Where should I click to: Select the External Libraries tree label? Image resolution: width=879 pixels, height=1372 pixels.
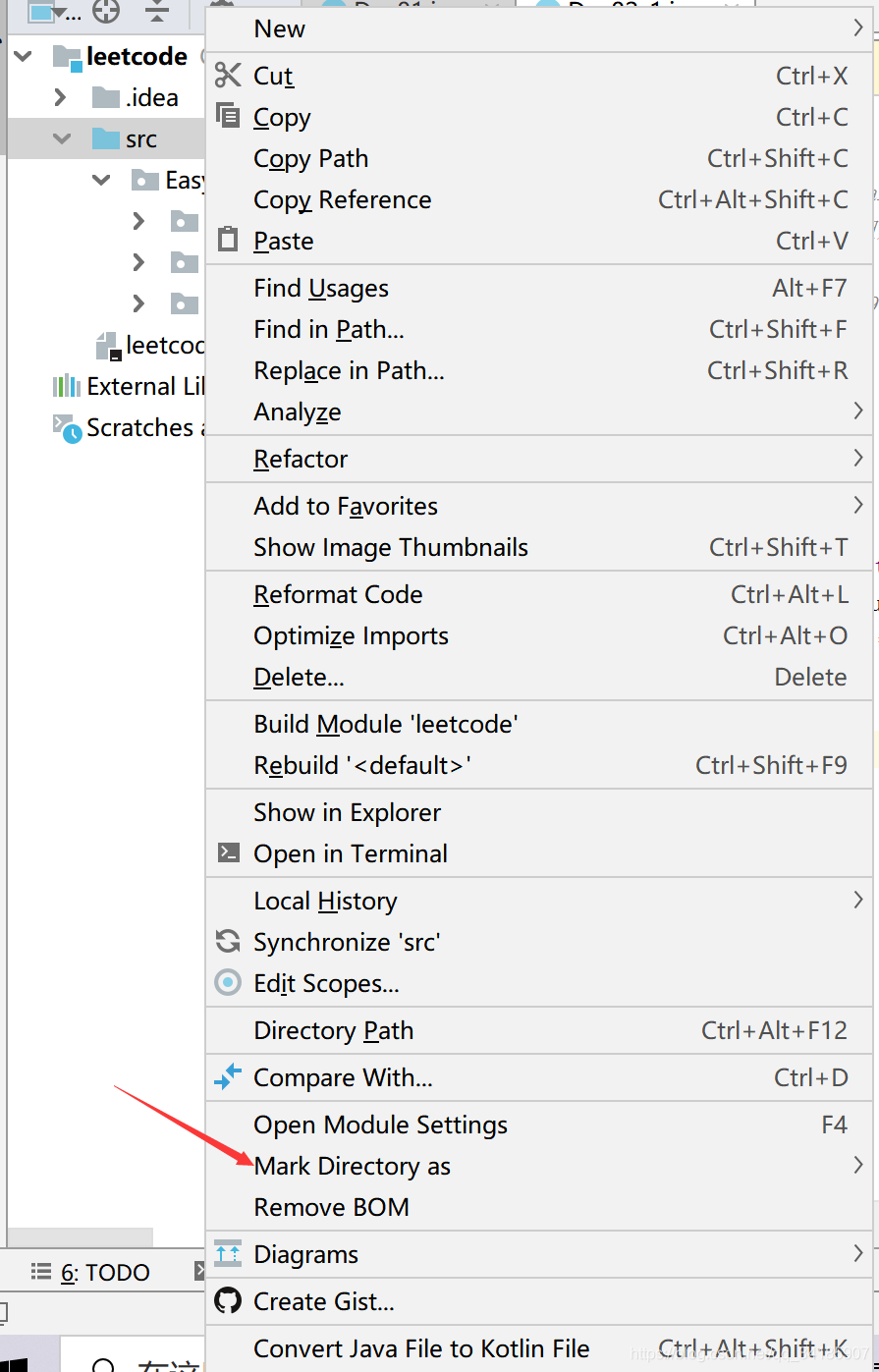point(145,386)
